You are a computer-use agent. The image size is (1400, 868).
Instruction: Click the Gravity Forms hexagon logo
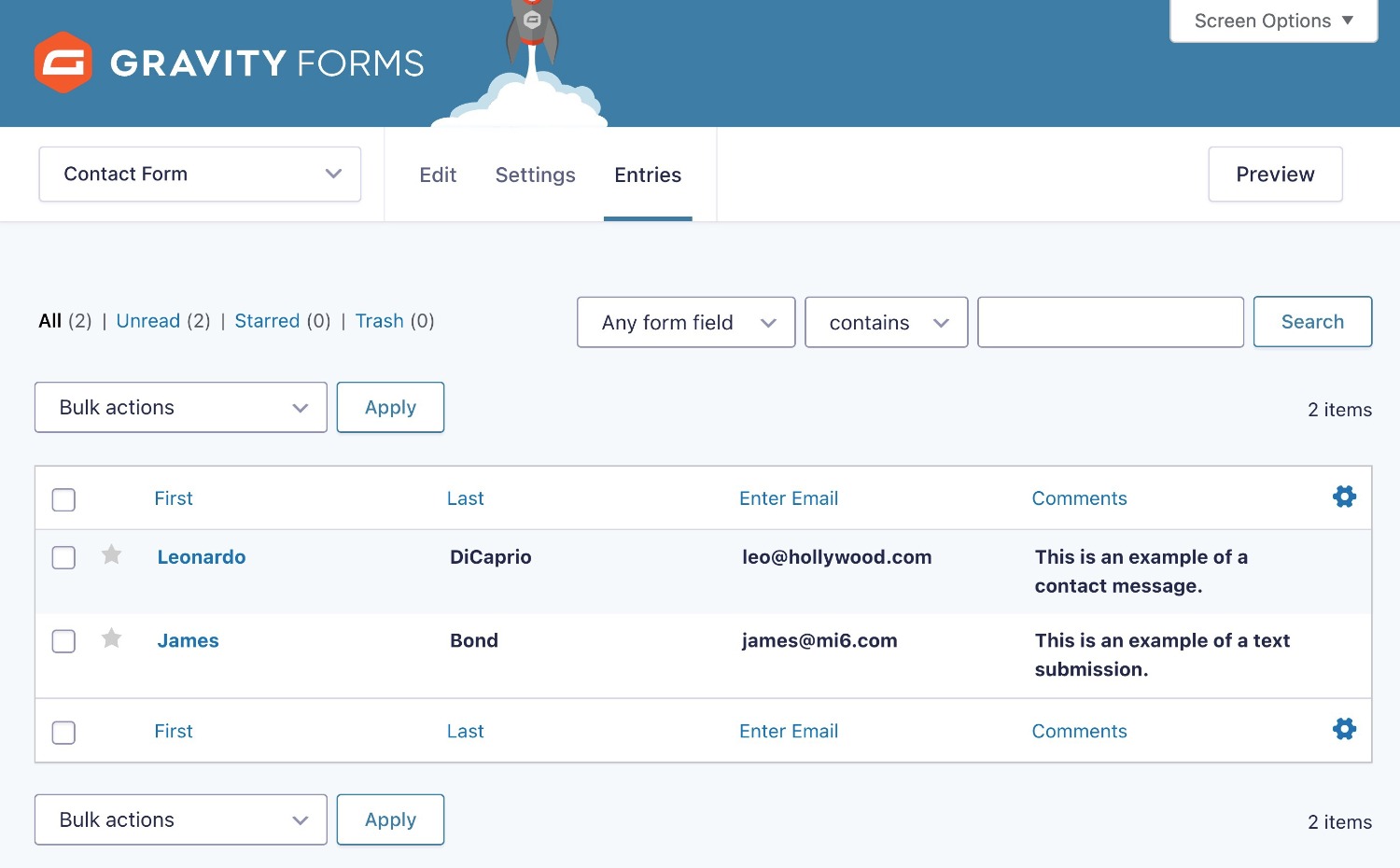(63, 63)
